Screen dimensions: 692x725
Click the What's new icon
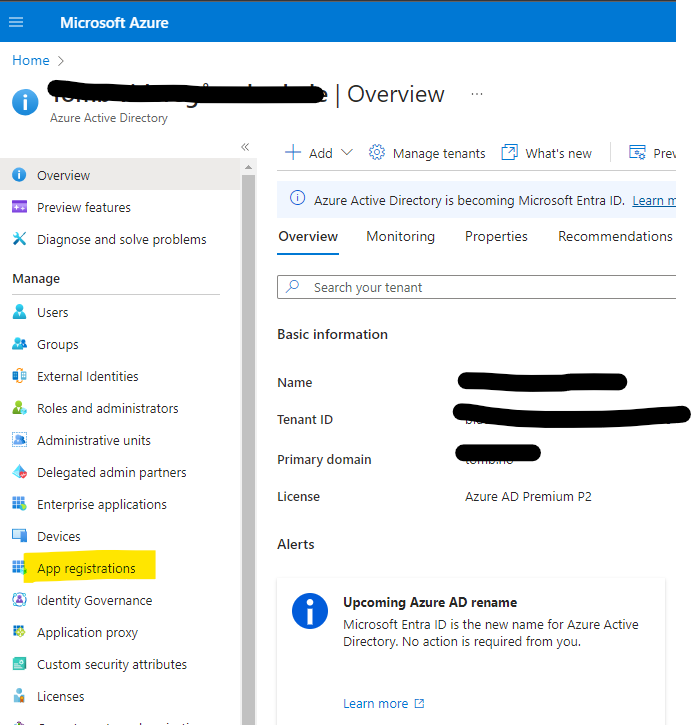(510, 153)
